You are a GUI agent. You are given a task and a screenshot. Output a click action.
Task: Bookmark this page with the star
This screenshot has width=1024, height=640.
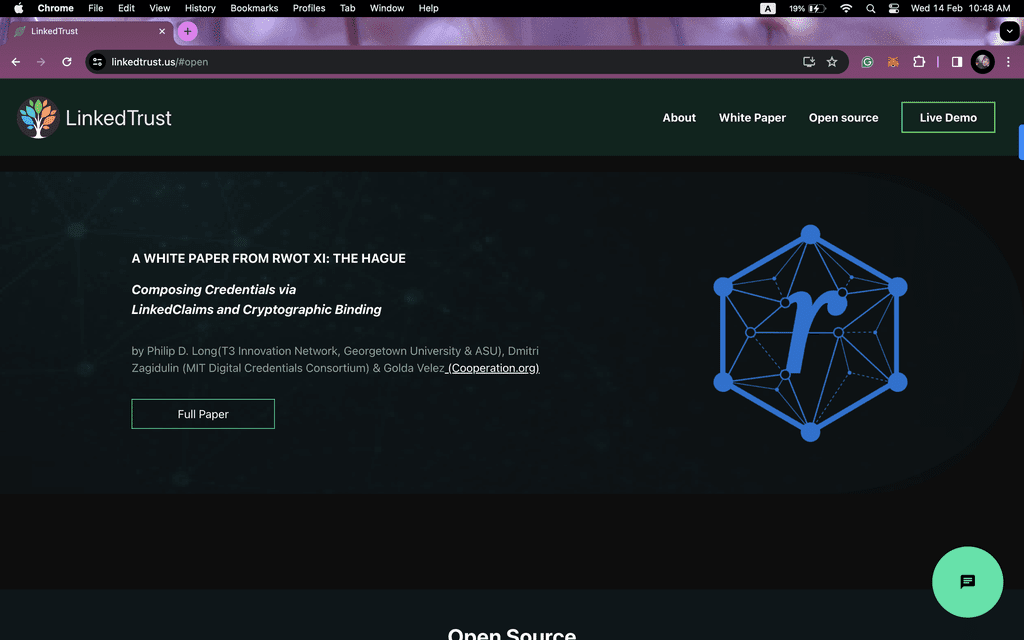pos(831,62)
